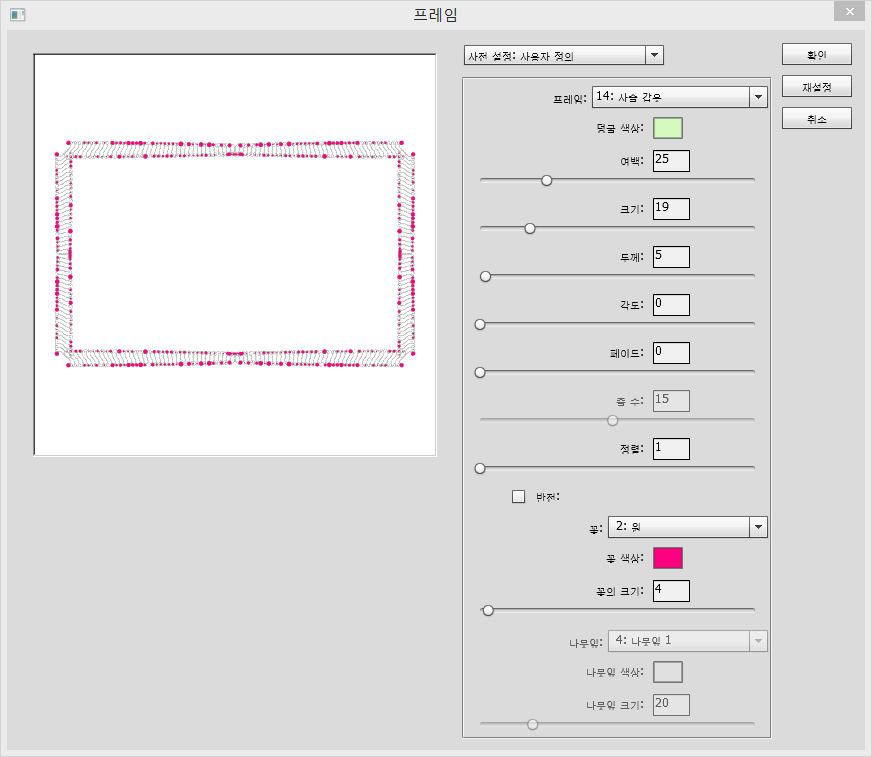The width and height of the screenshot is (872, 757).
Task: Click the 두께 slider handle
Action: pos(485,276)
